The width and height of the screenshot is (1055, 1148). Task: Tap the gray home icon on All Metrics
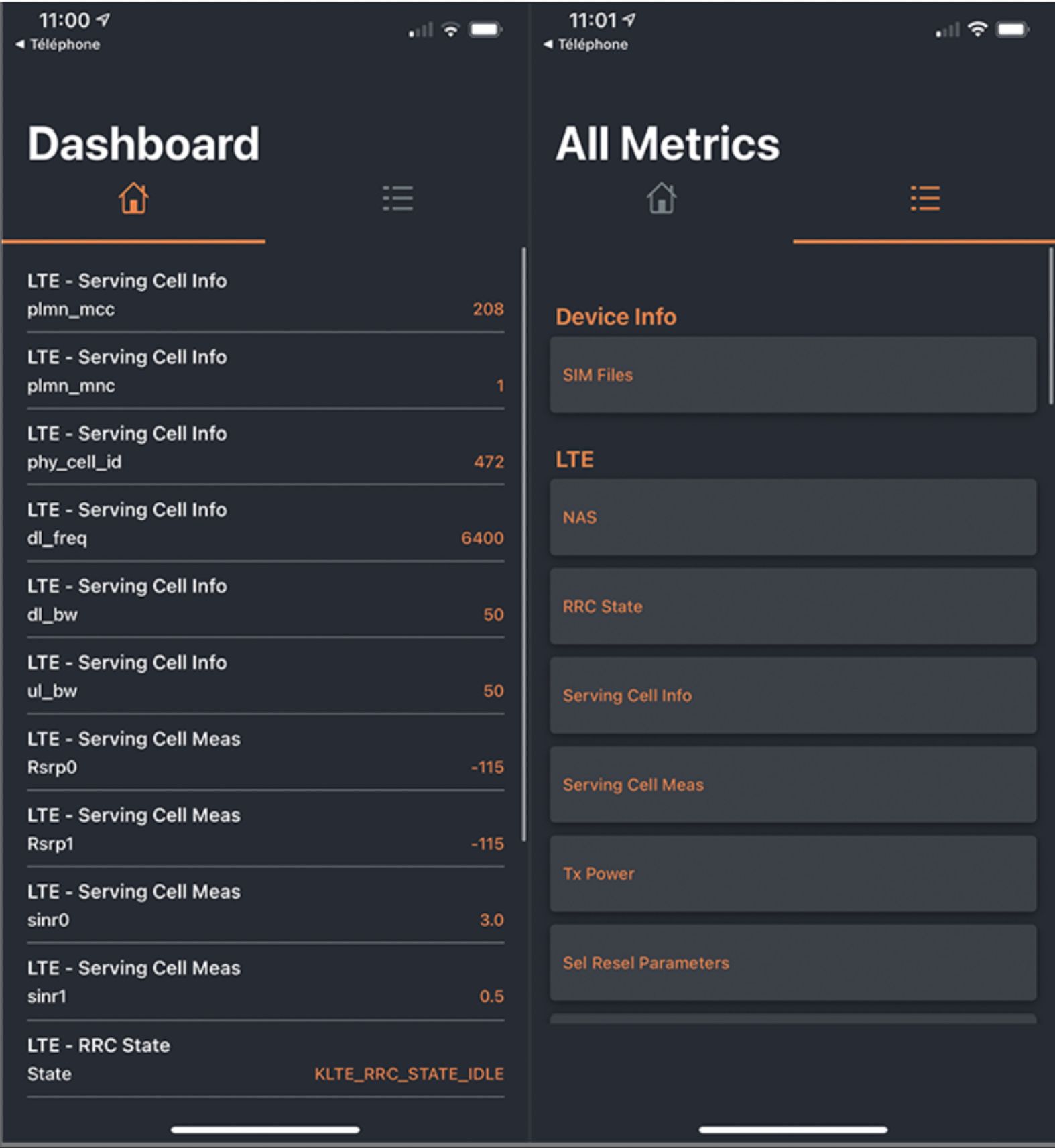(662, 198)
